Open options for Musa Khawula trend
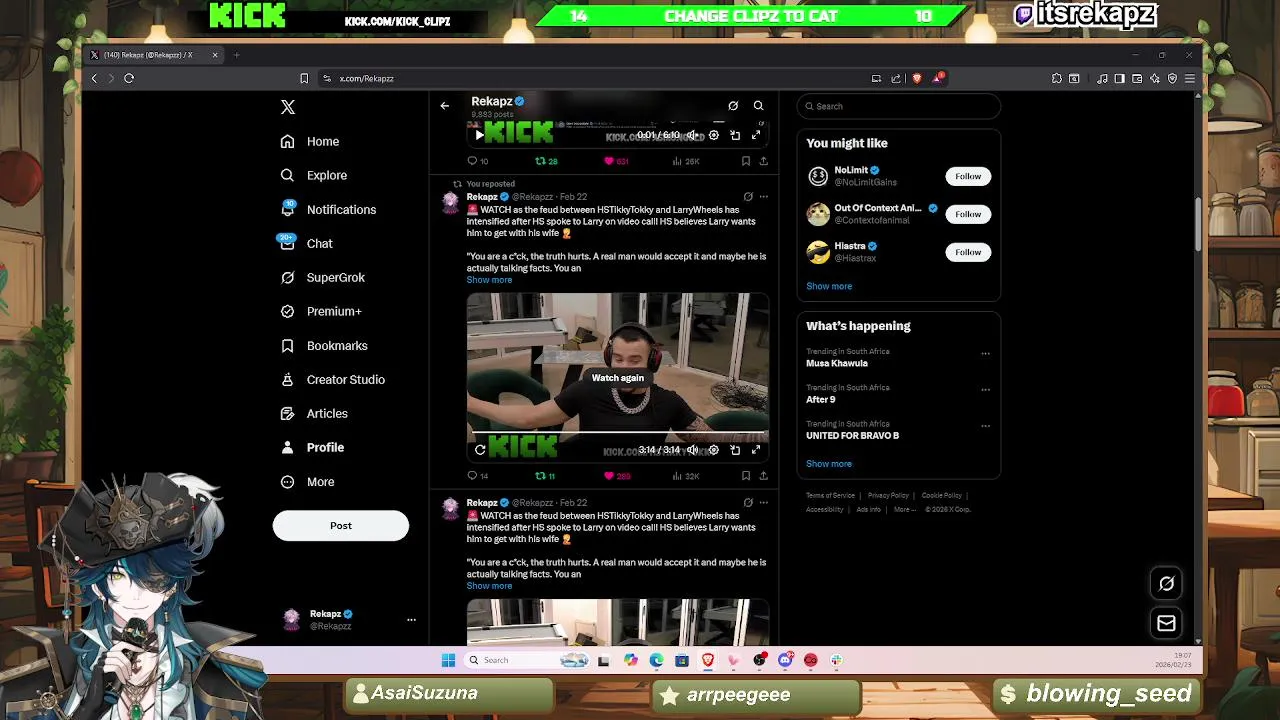This screenshot has height=720, width=1280. [985, 354]
